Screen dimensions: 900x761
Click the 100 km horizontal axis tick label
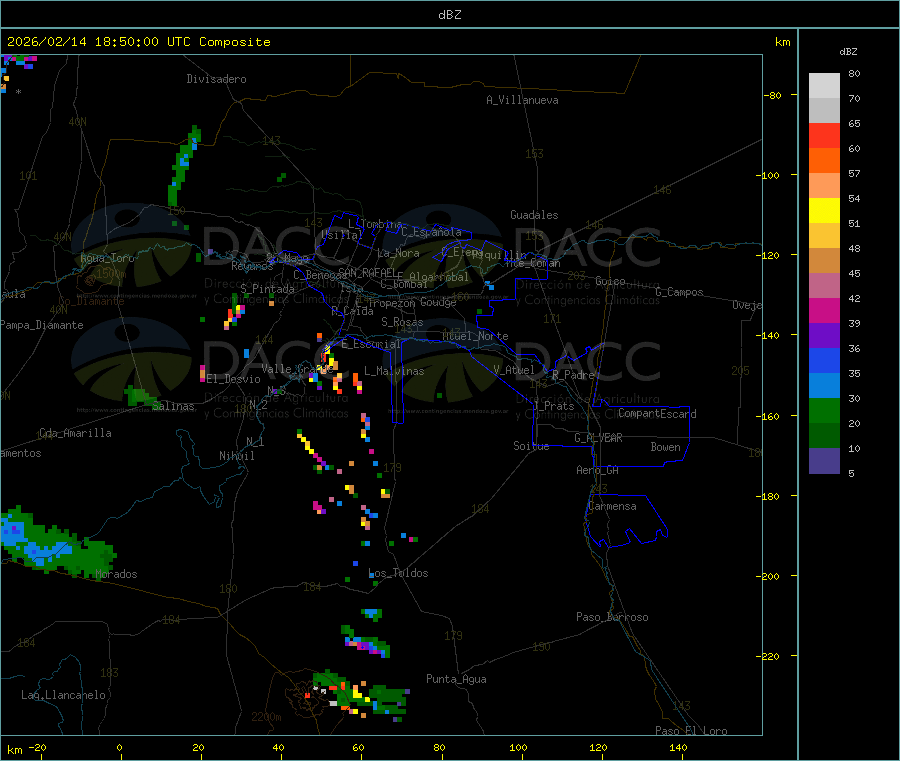coord(518,747)
